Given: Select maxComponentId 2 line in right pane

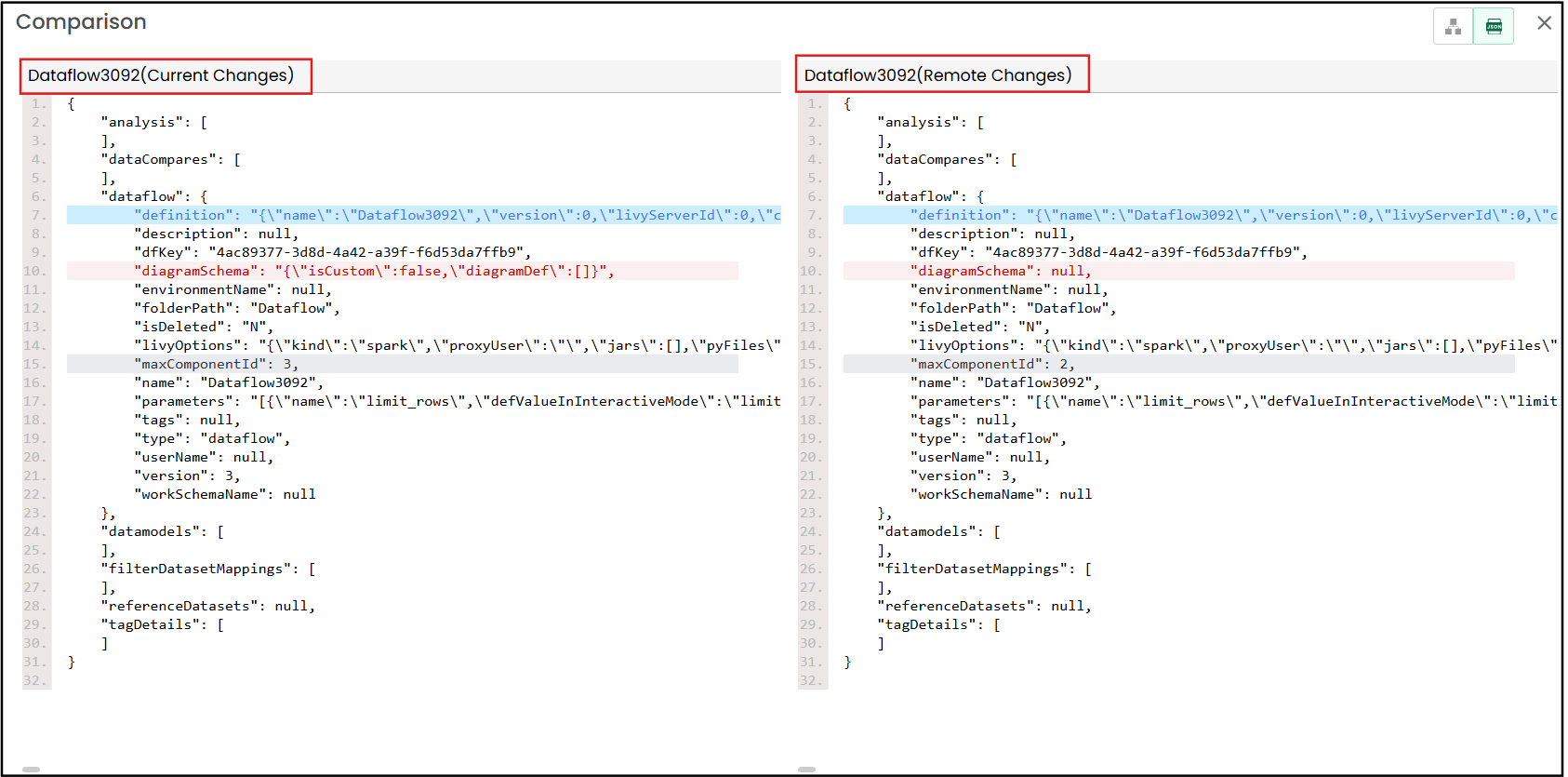Looking at the screenshot, I should (x=992, y=364).
